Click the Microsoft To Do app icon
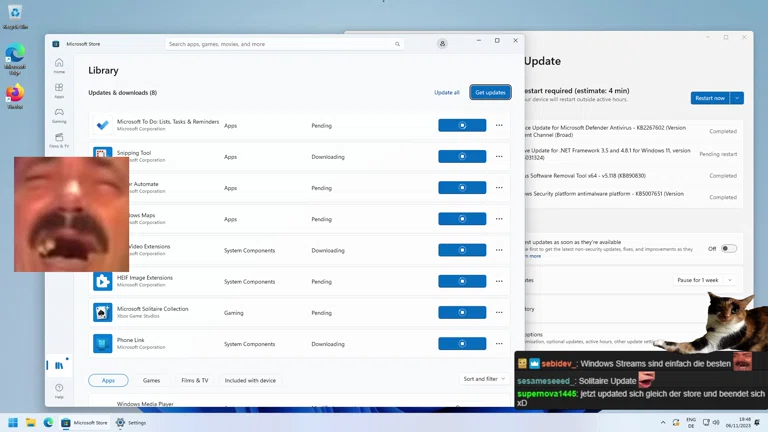 tap(103, 125)
